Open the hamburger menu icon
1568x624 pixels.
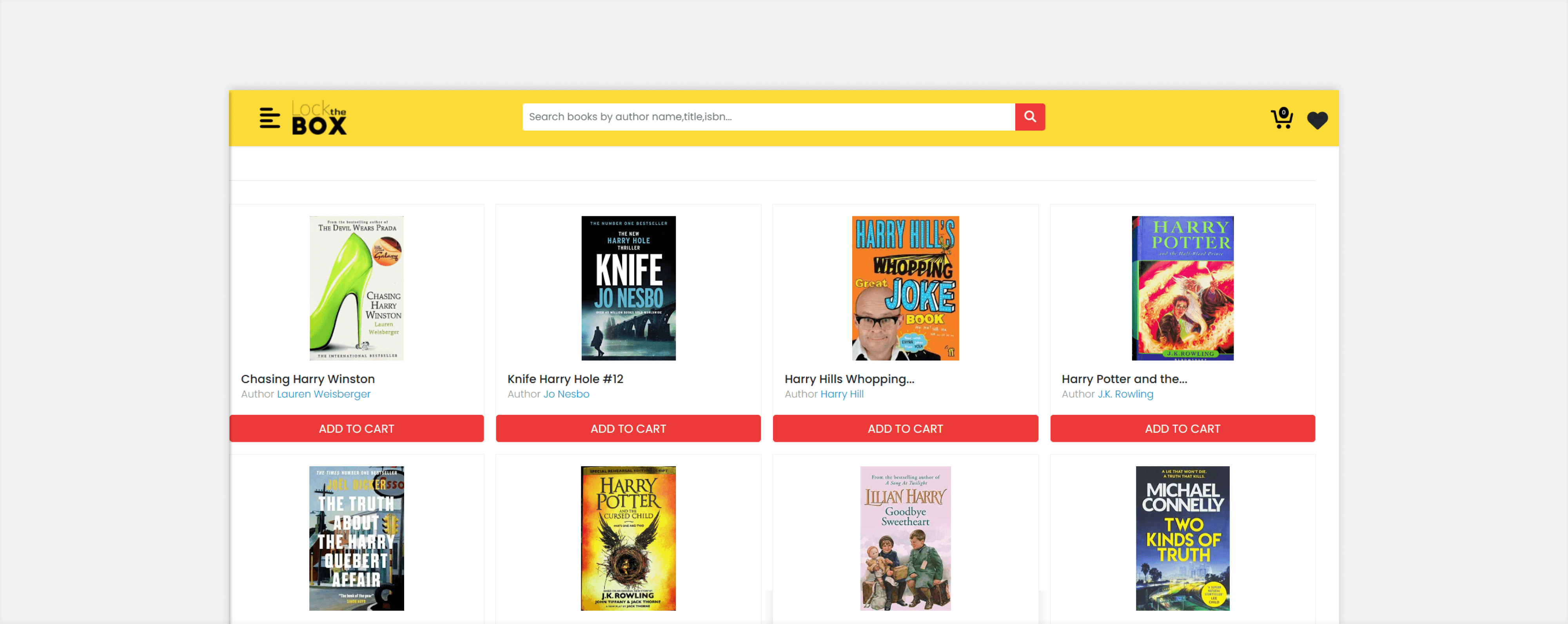[269, 118]
